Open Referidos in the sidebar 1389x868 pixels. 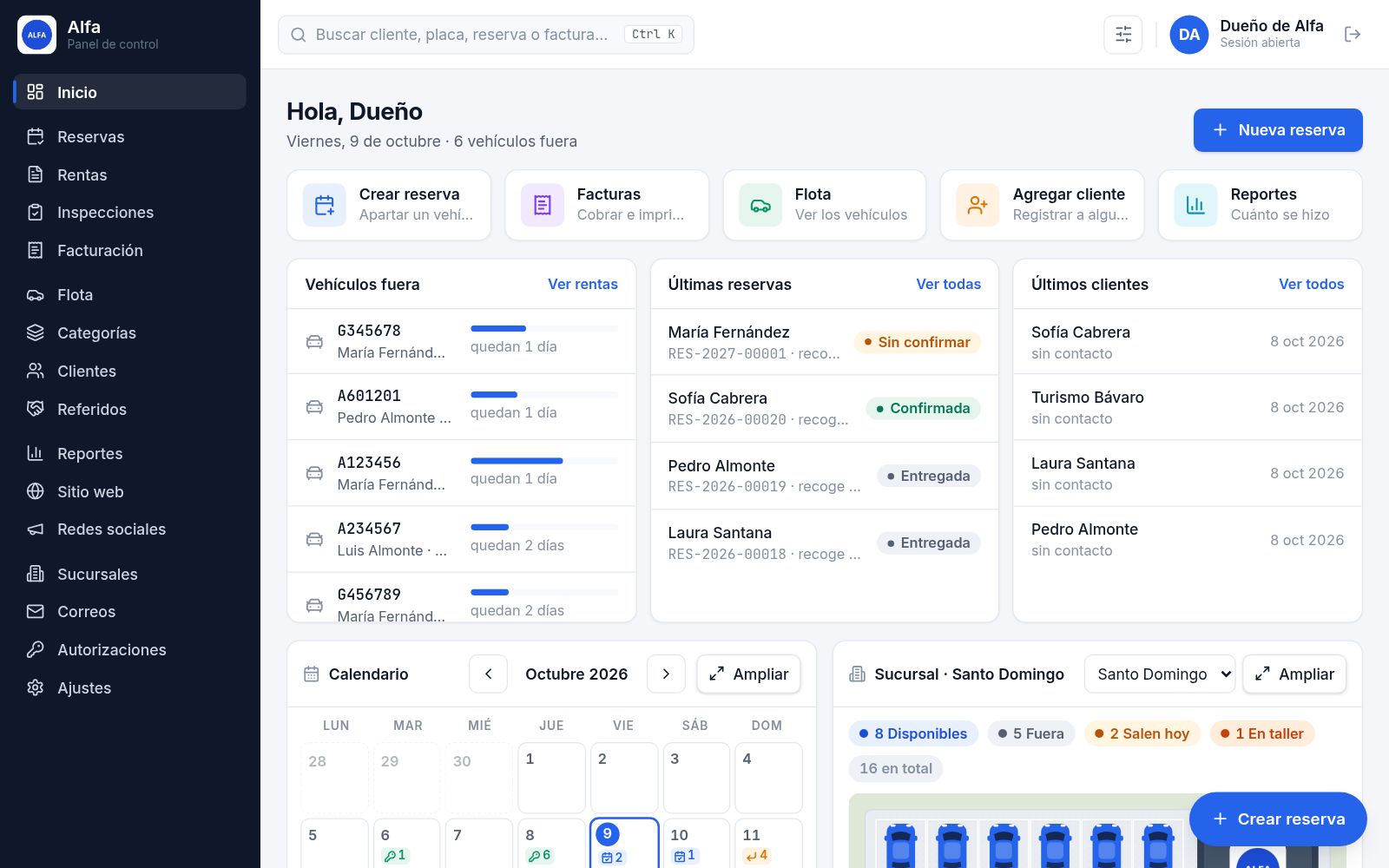pos(130,410)
